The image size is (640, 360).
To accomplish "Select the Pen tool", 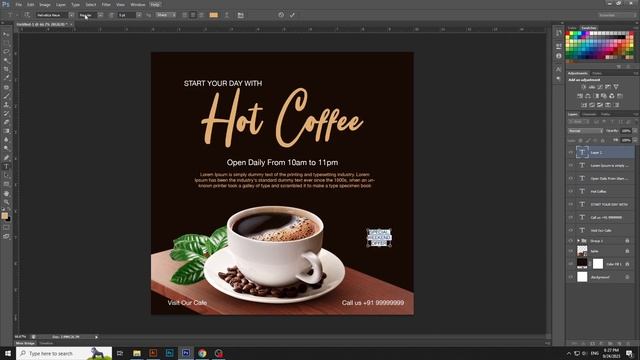I will (x=6, y=158).
